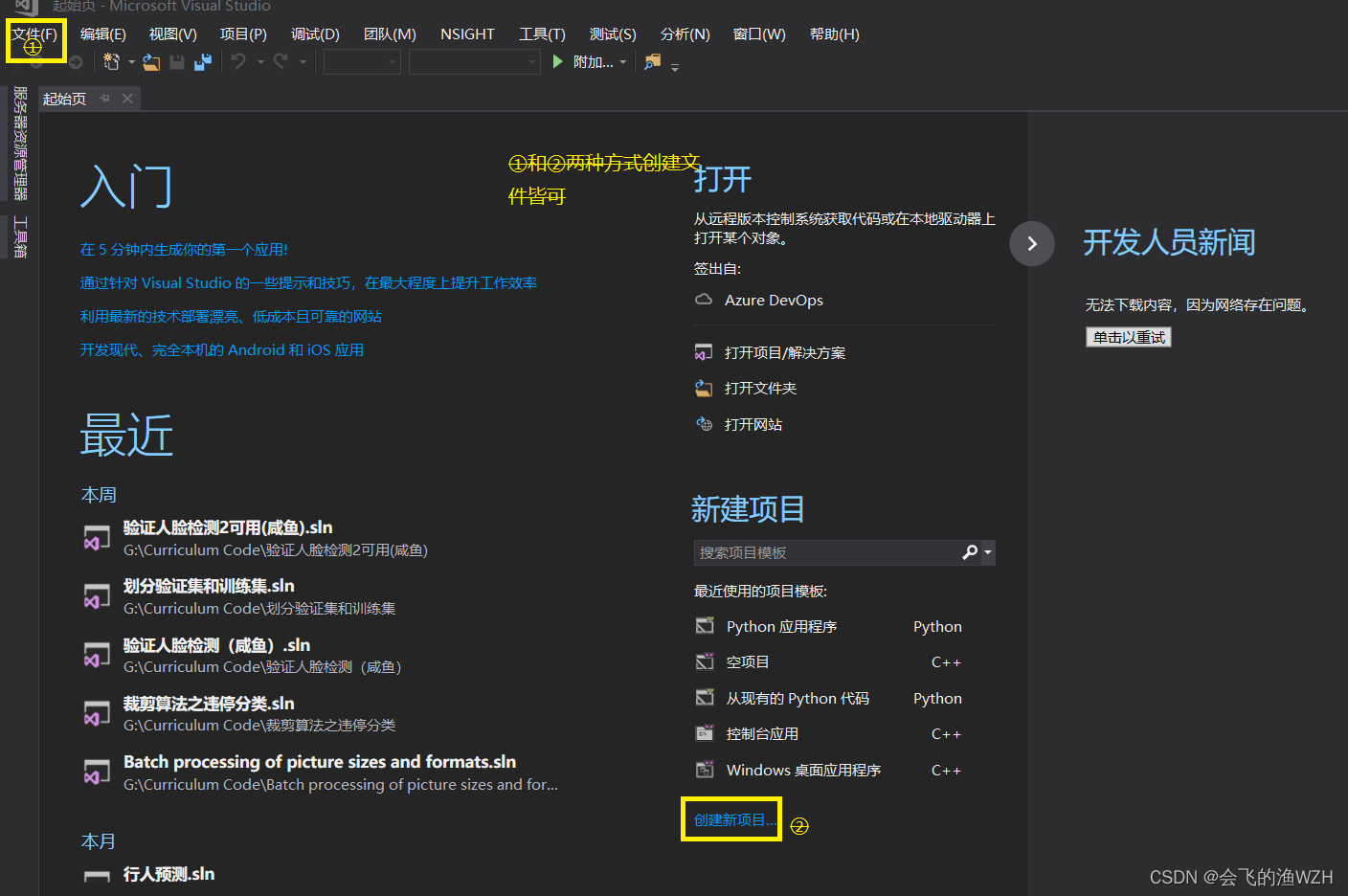Viewport: 1348px width, 896px height.
Task: Open the 分析(N) menu
Action: pyautogui.click(x=685, y=34)
